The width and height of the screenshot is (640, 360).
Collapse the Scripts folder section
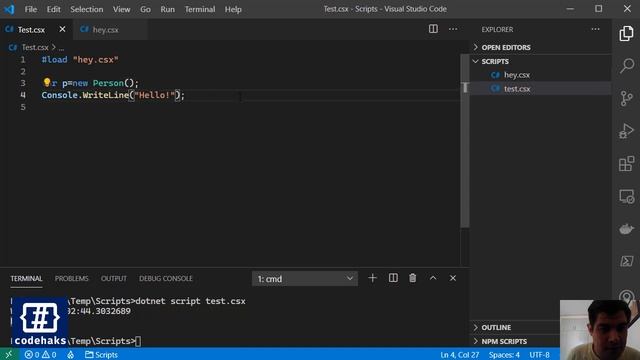point(540,61)
